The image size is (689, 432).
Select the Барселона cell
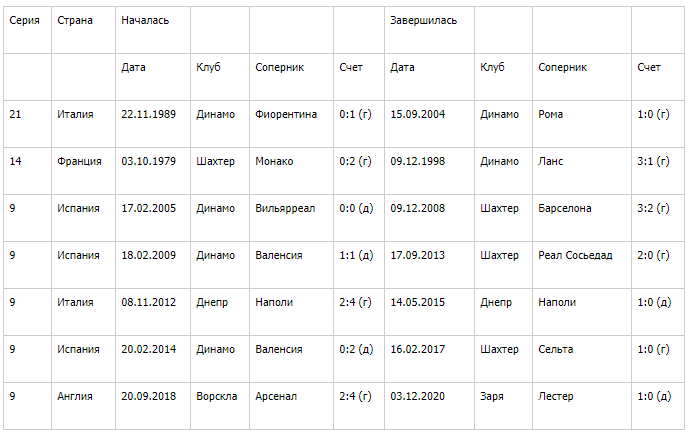point(565,208)
